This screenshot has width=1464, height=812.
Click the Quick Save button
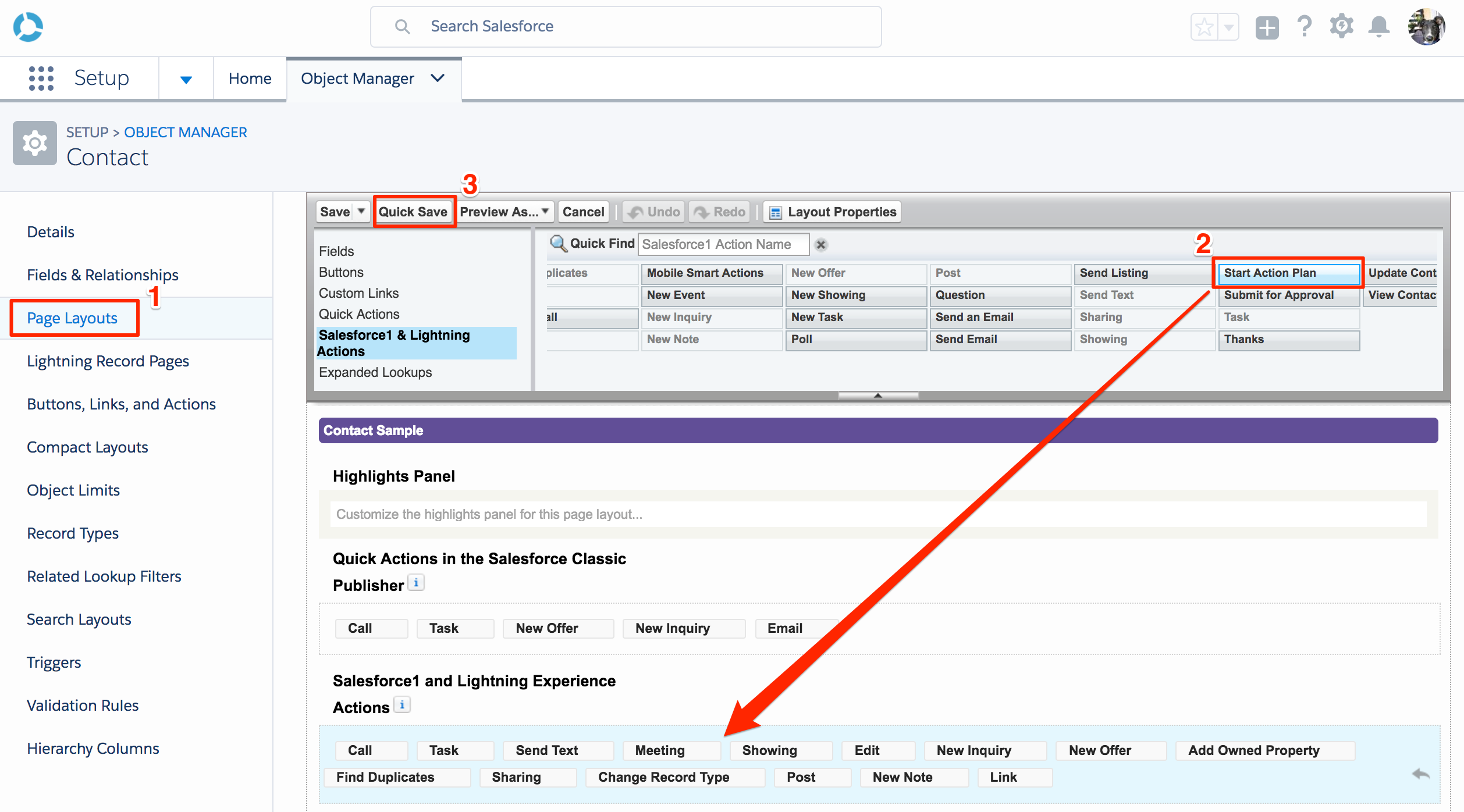(413, 212)
